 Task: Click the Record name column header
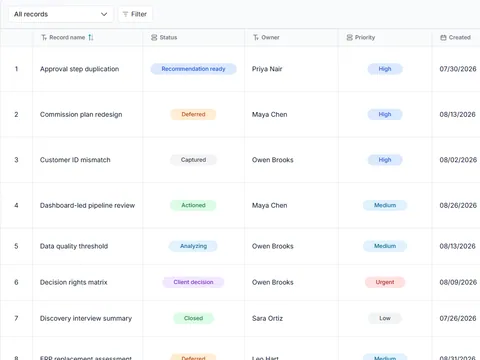88,37
